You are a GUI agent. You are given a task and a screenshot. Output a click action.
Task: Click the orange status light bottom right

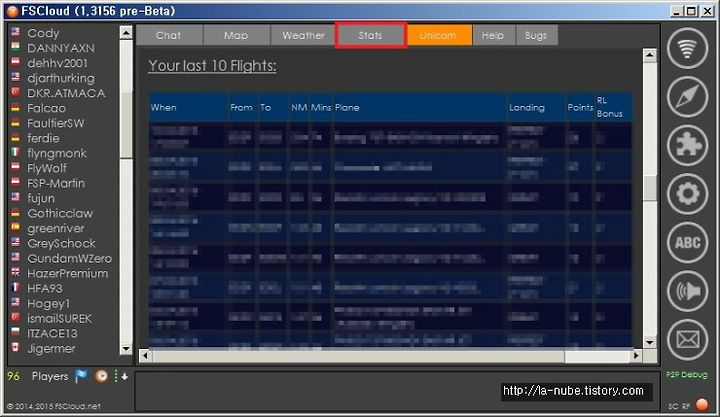702,405
